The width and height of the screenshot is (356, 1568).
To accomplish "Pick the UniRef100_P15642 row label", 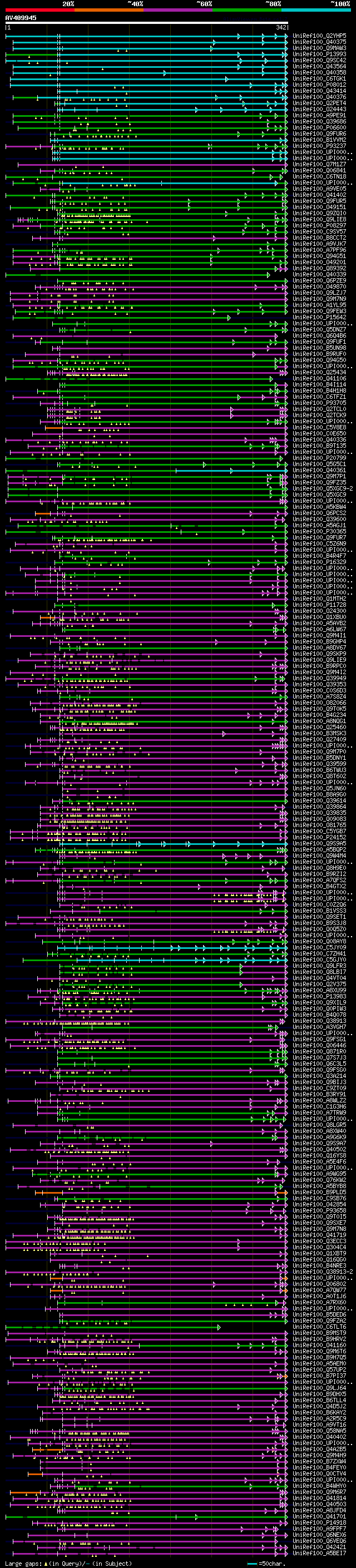I will tap(319, 318).
